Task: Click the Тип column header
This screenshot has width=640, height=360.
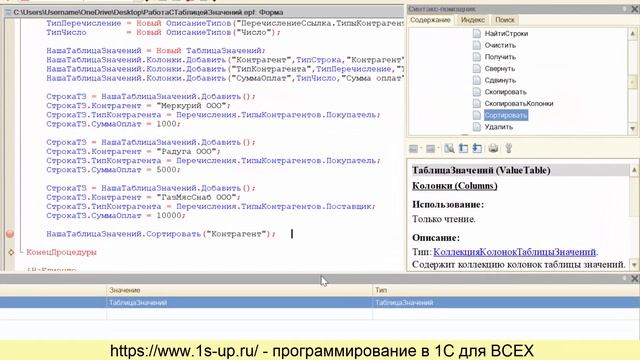Action: point(506,290)
